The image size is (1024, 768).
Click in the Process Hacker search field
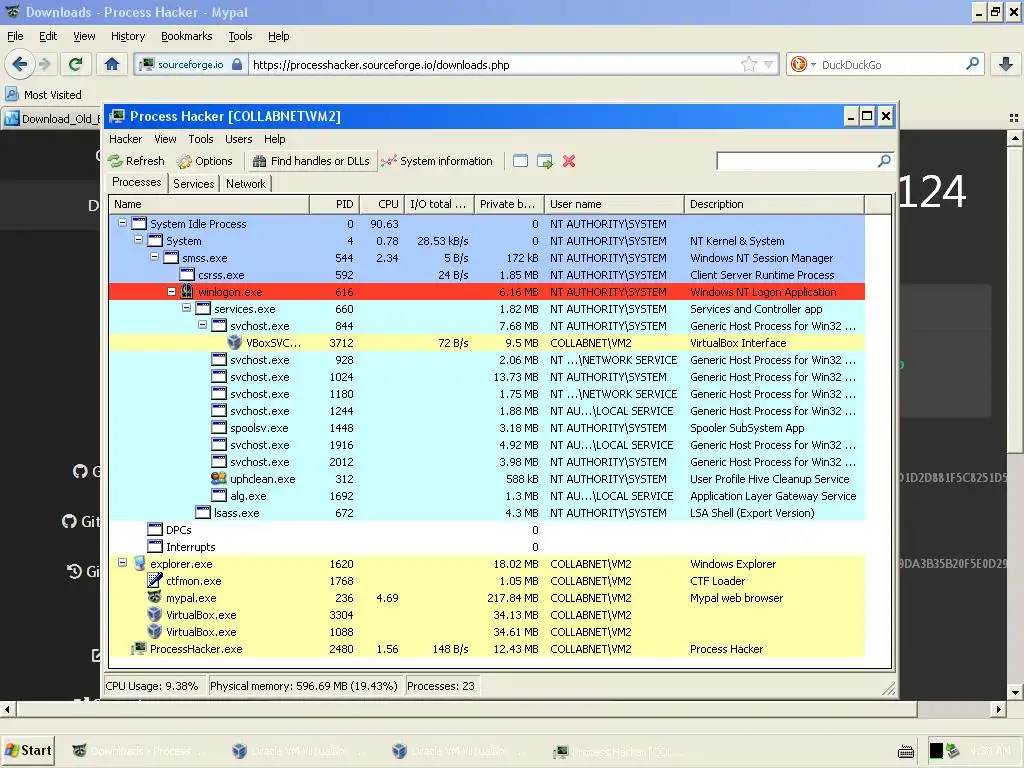[797, 161]
